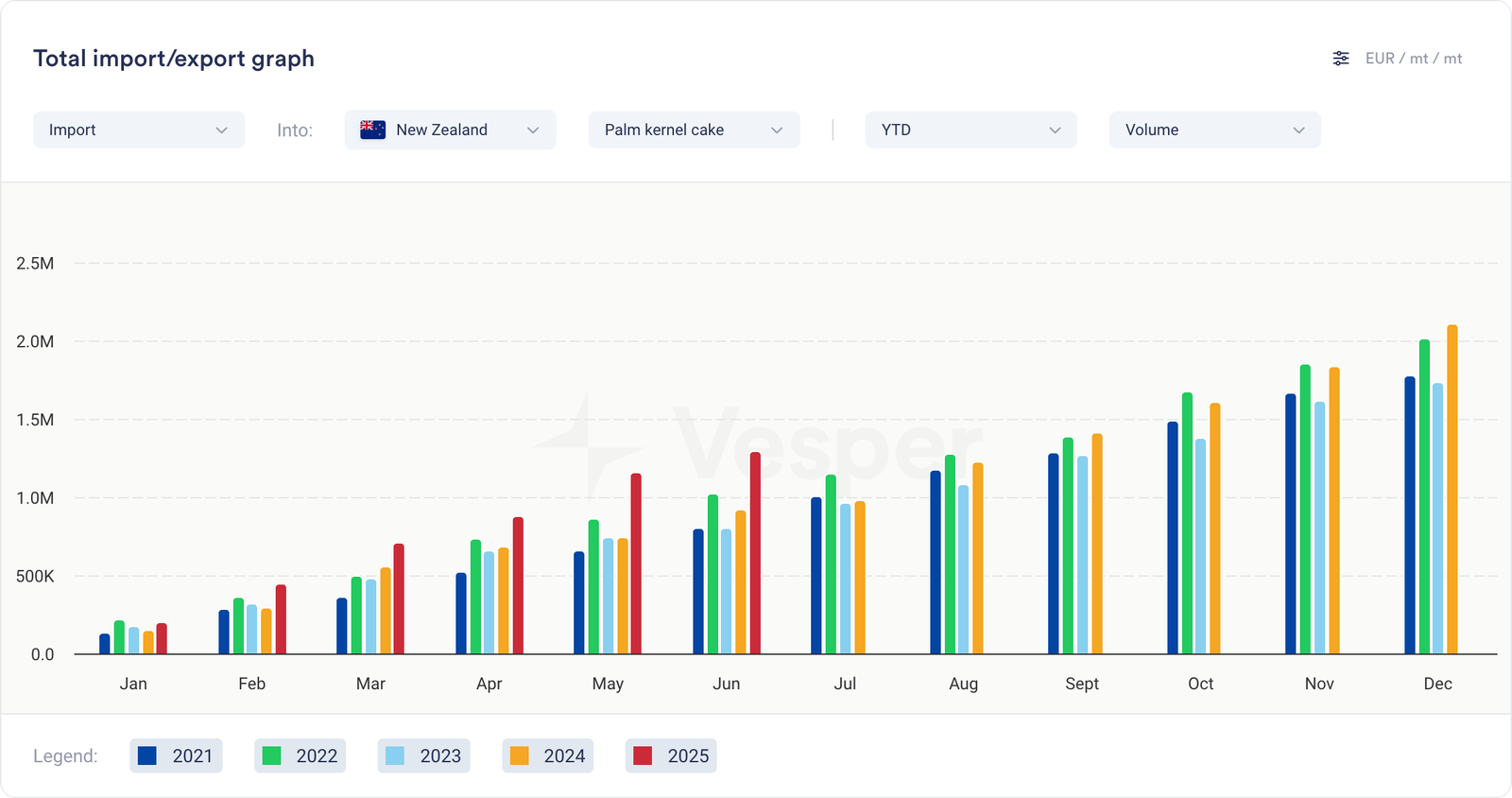1512x798 pixels.
Task: Click the Total import/export graph title
Action: tap(174, 59)
